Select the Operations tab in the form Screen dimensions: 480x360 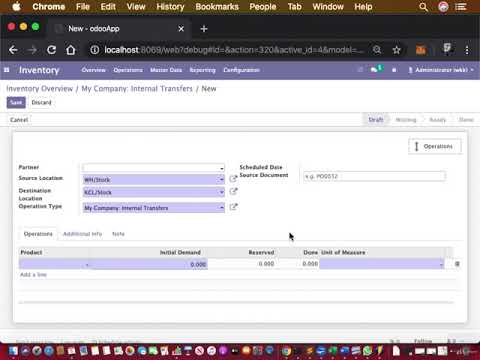coord(38,234)
